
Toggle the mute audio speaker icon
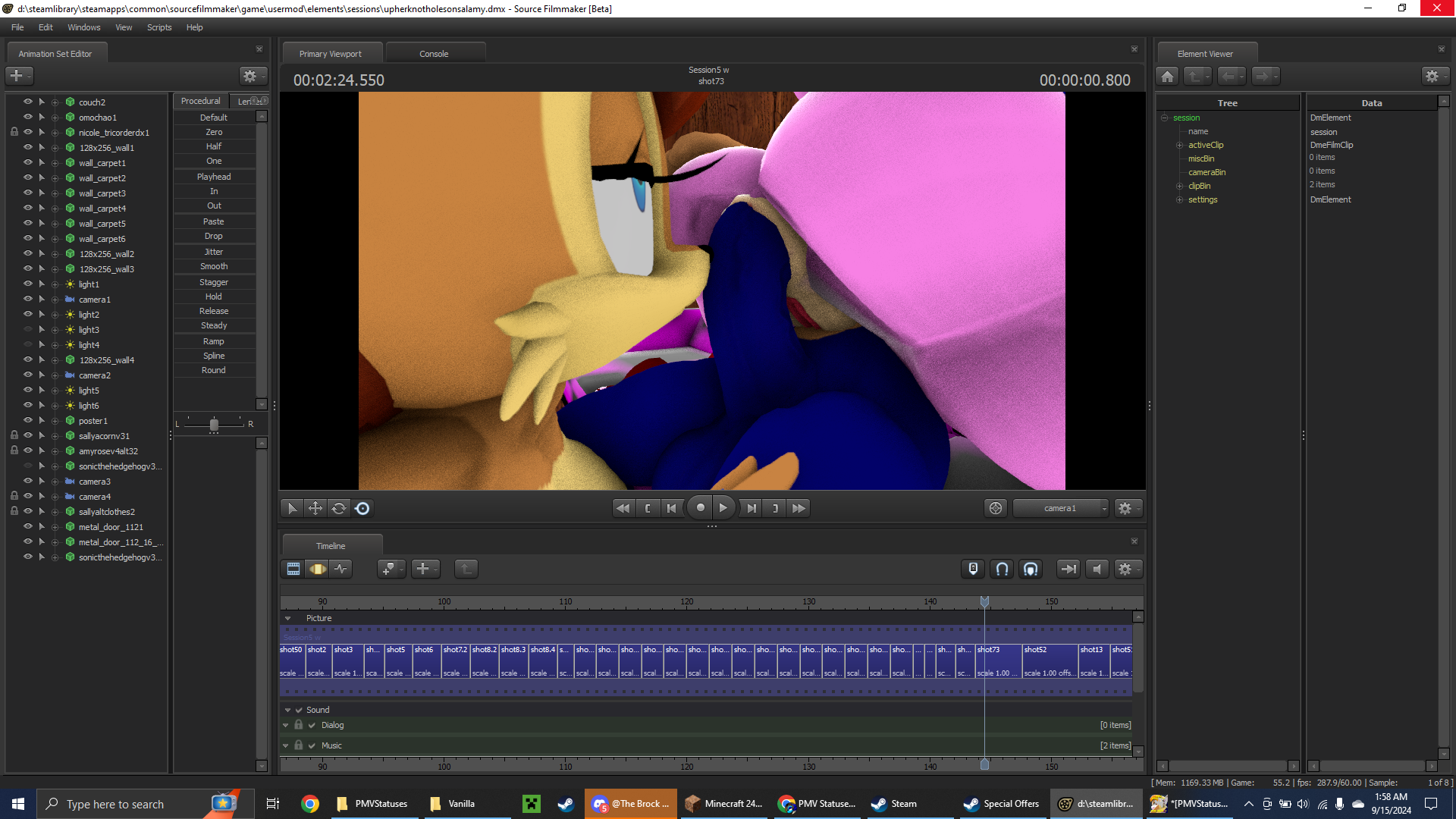tap(1097, 569)
